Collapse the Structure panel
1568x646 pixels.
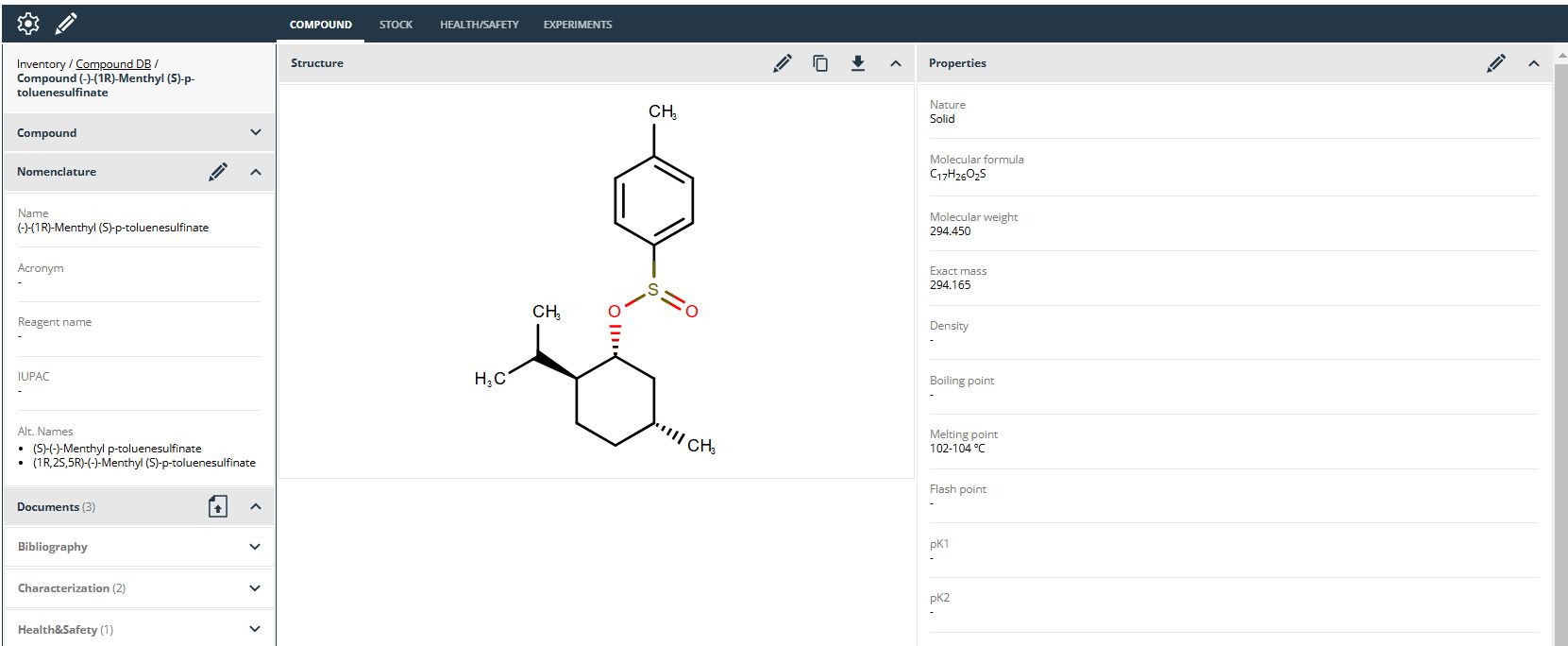(x=896, y=63)
